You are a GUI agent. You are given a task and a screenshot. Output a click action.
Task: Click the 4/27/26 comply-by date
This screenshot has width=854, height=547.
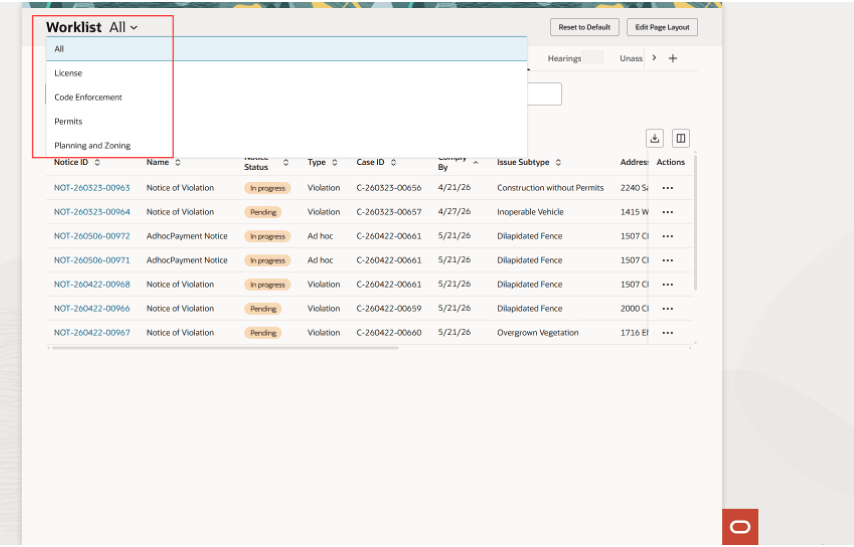454,211
